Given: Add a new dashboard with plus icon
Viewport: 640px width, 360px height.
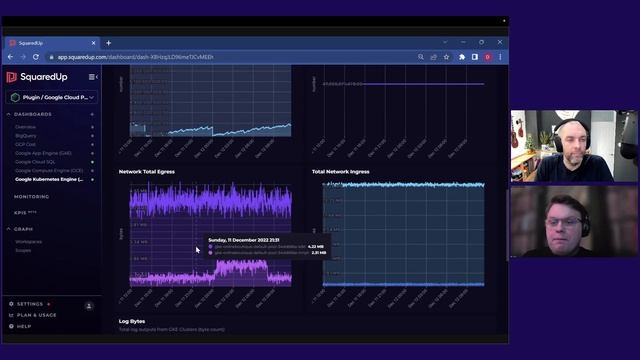Looking at the screenshot, I should click(x=92, y=114).
